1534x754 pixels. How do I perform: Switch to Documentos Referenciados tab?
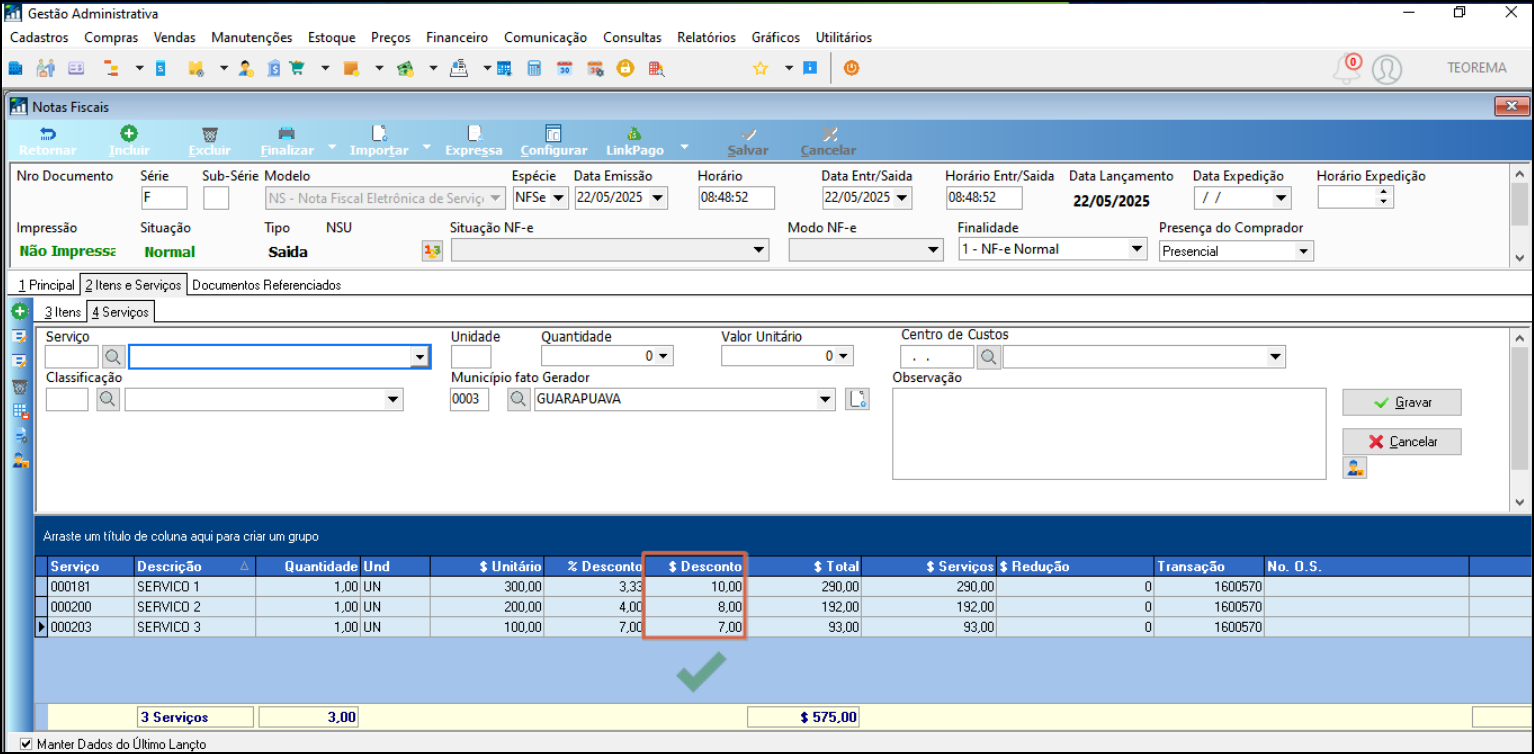pyautogui.click(x=267, y=285)
